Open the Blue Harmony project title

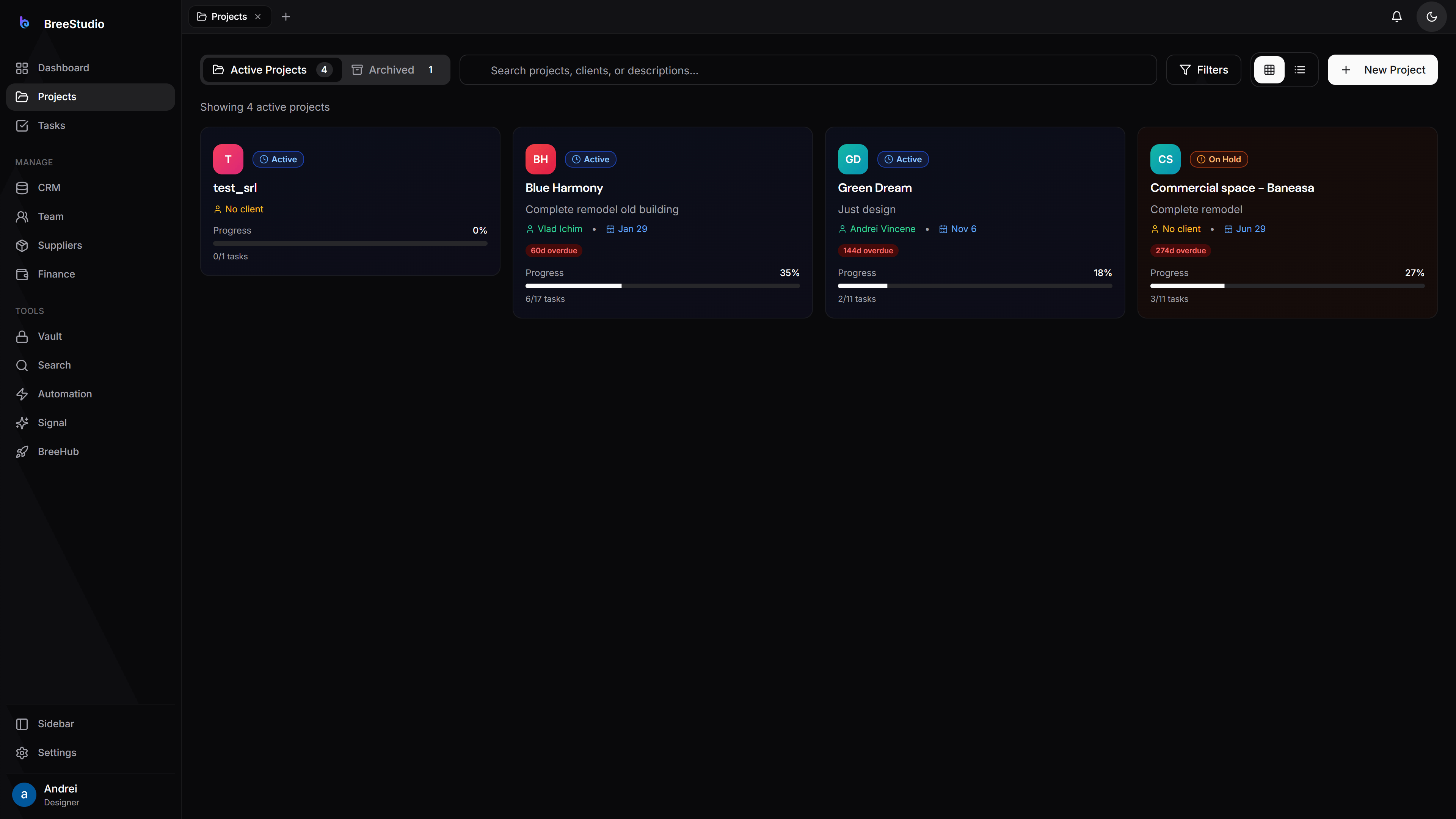(564, 188)
